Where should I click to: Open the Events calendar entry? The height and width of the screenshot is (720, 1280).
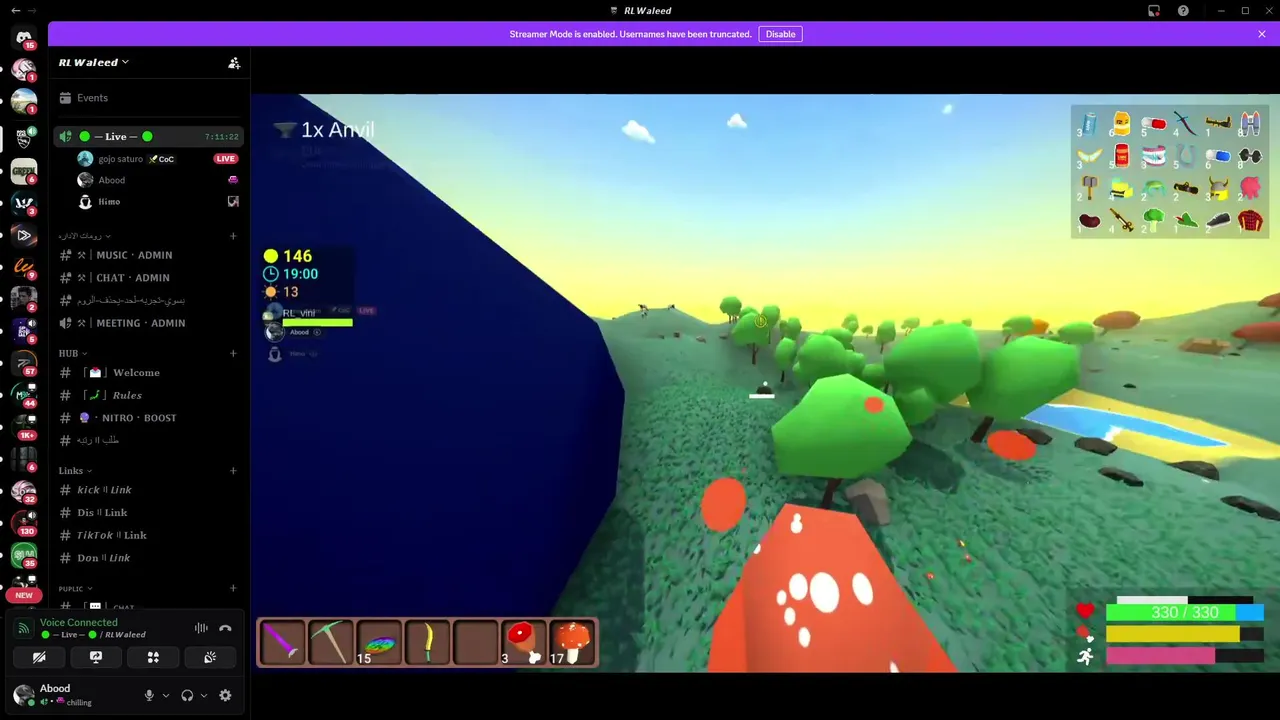[x=148, y=98]
